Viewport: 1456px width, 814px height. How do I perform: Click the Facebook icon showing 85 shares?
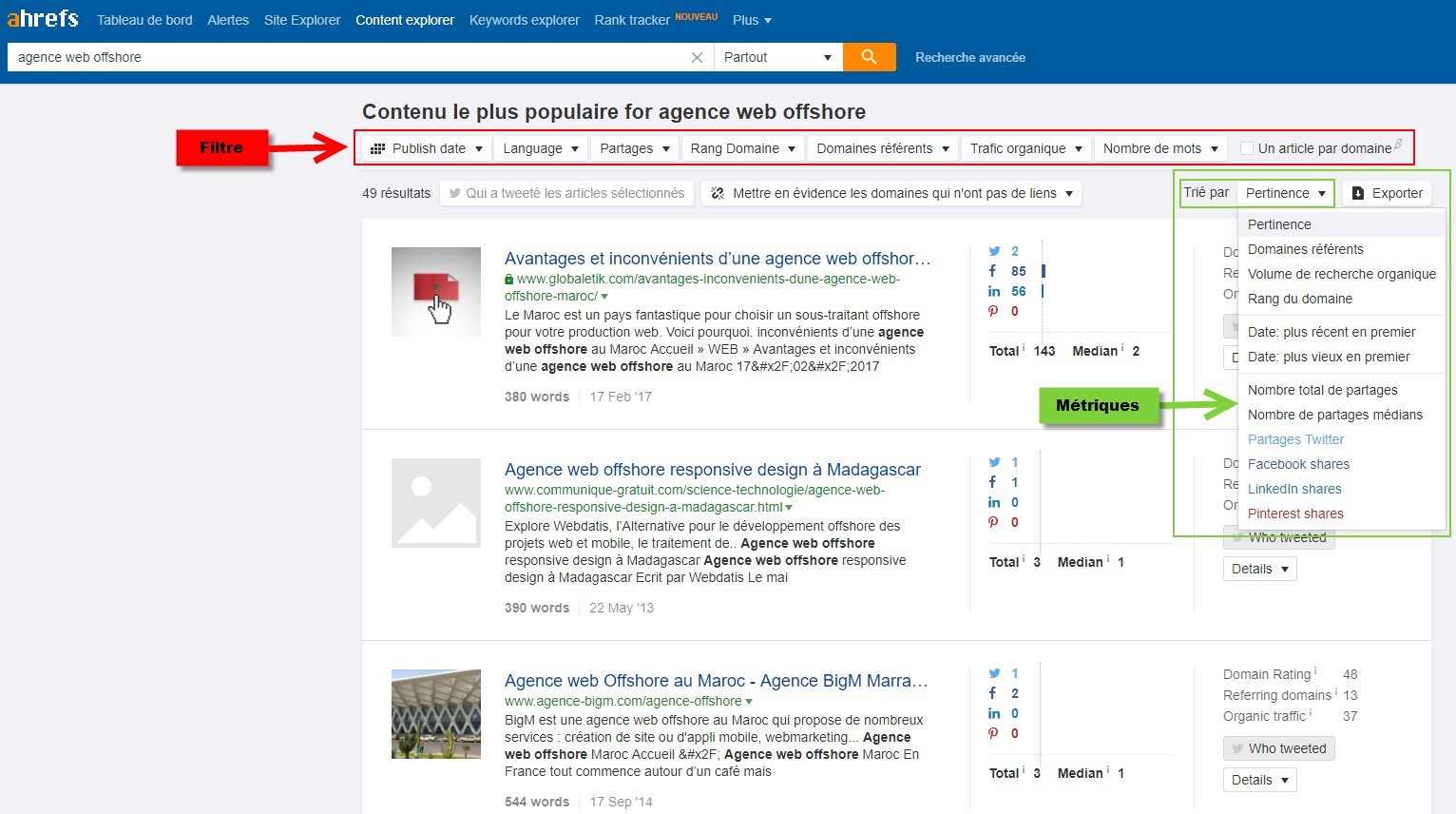point(992,271)
